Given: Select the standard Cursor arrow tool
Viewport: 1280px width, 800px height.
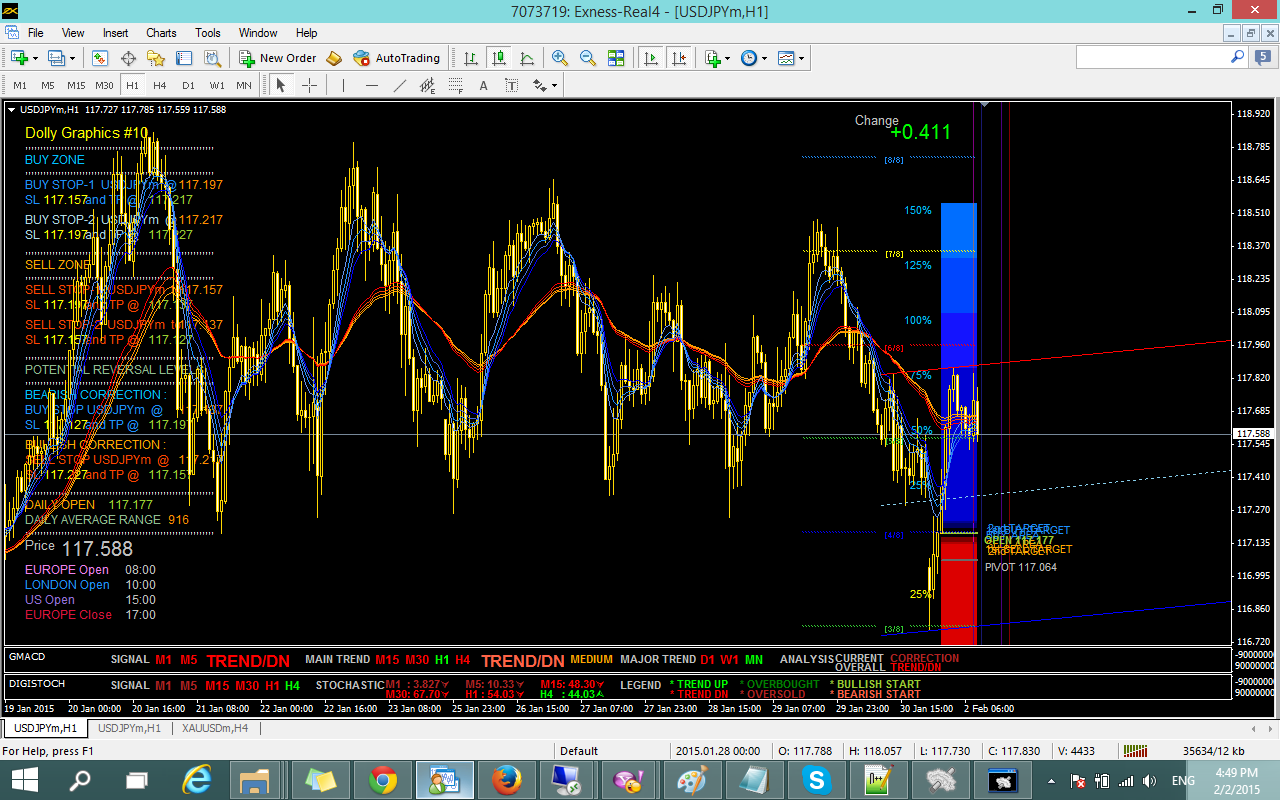Looking at the screenshot, I should tap(281, 85).
